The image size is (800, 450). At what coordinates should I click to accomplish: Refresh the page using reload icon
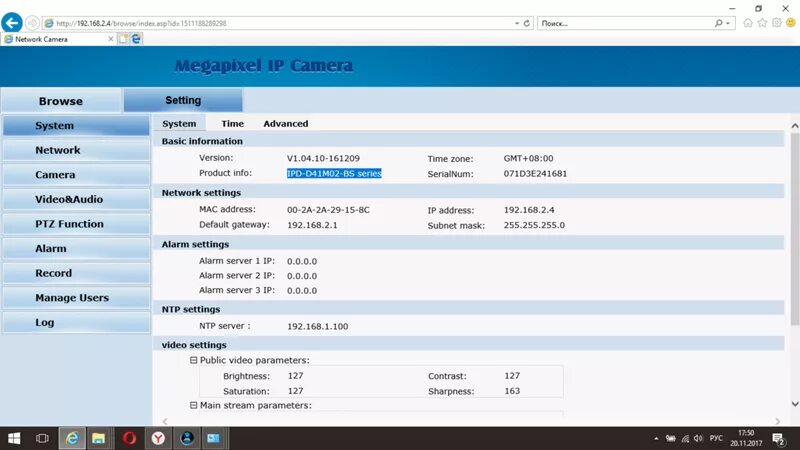(527, 23)
